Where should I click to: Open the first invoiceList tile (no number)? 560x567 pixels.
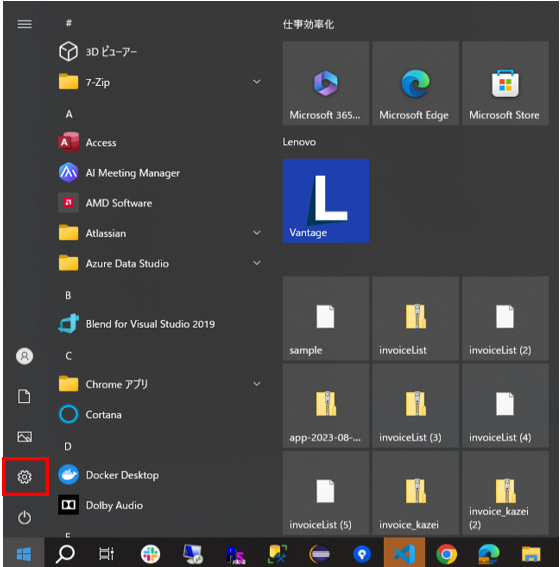415,318
